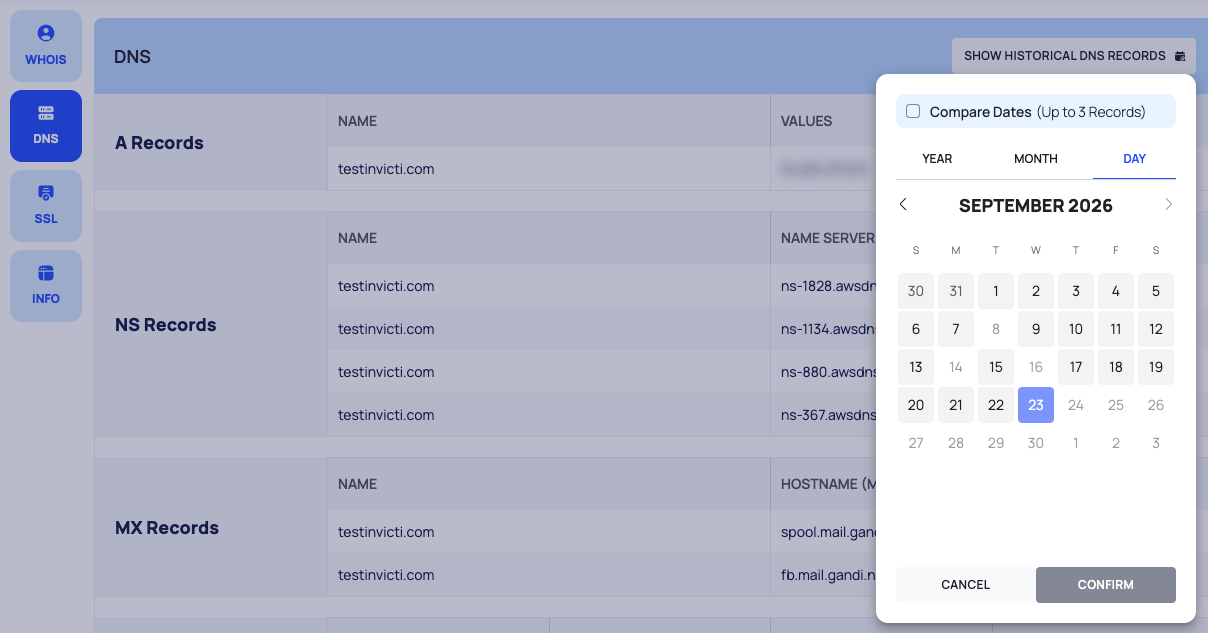Viewport: 1208px width, 633px height.
Task: Switch to the YEAR tab
Action: [x=937, y=159]
